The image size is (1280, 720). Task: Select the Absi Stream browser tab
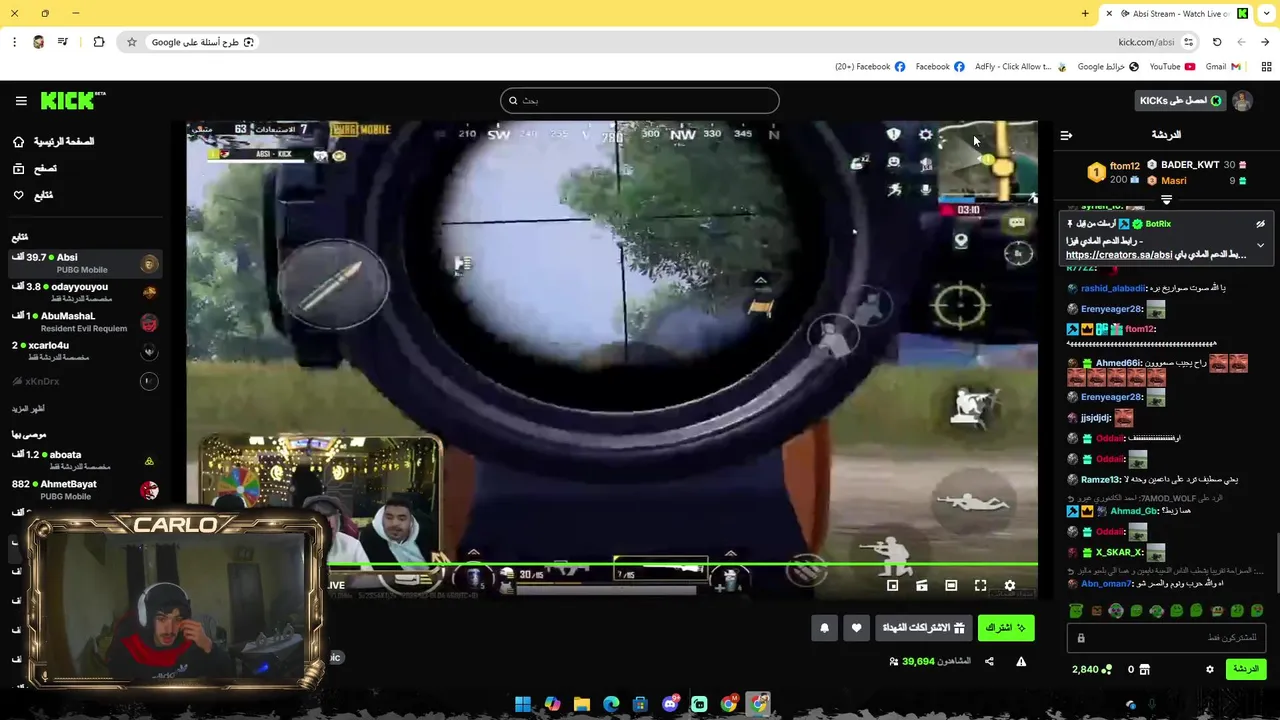click(x=1176, y=13)
